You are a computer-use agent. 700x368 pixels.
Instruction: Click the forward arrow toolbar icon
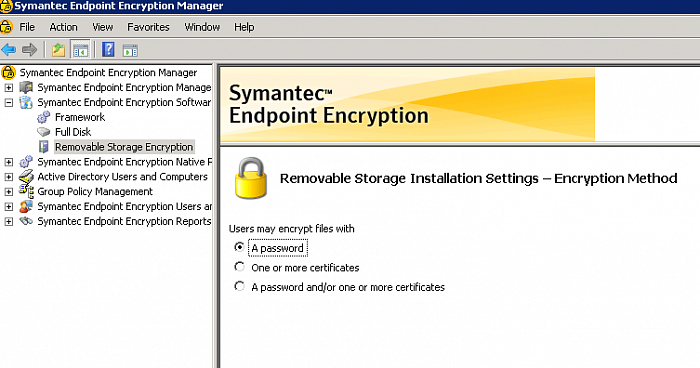pos(29,49)
